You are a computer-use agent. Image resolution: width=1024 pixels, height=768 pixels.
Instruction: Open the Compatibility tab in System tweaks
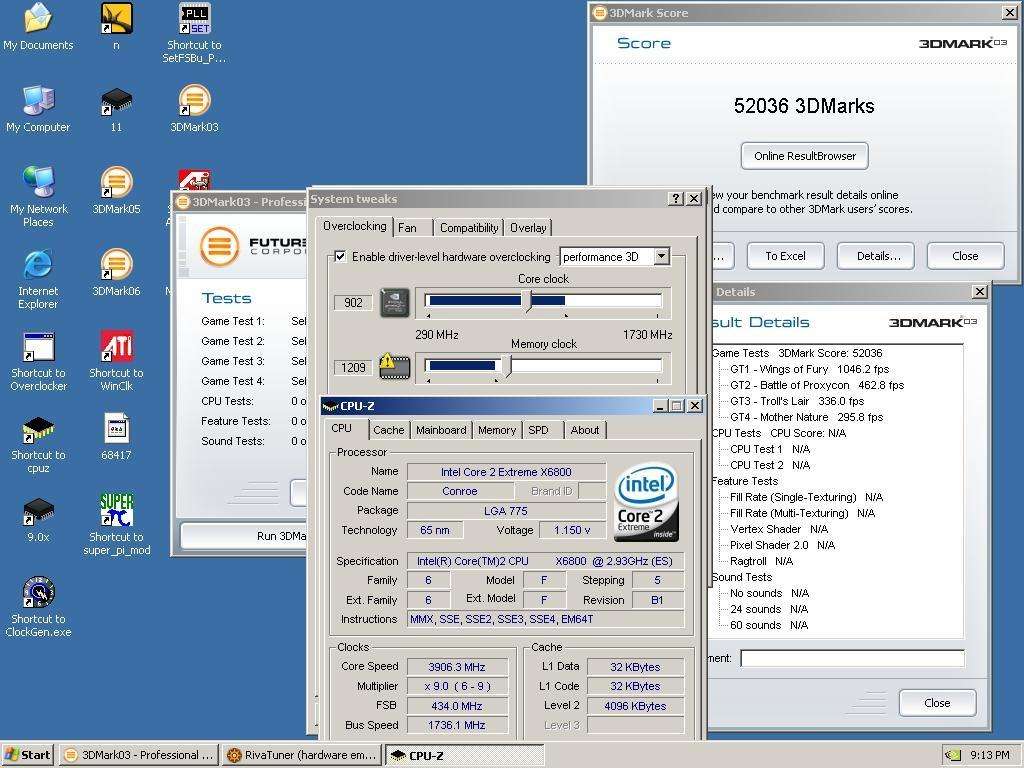point(469,227)
